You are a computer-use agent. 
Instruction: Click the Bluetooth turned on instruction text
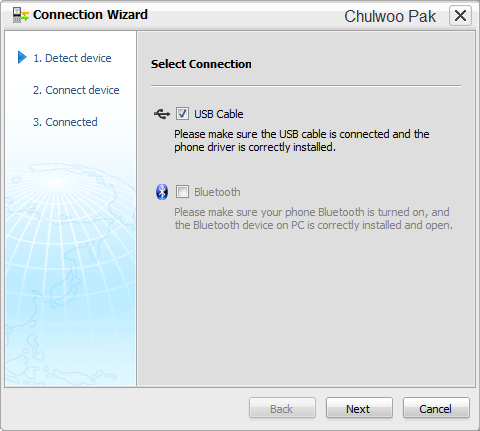(313, 218)
